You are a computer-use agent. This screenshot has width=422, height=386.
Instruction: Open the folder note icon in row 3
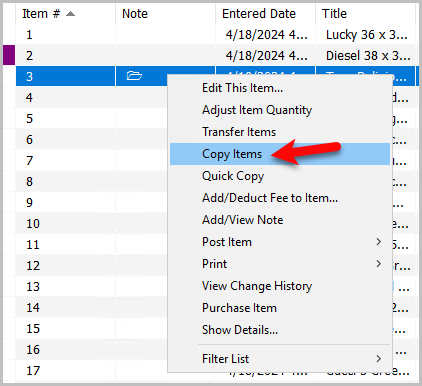point(134,76)
